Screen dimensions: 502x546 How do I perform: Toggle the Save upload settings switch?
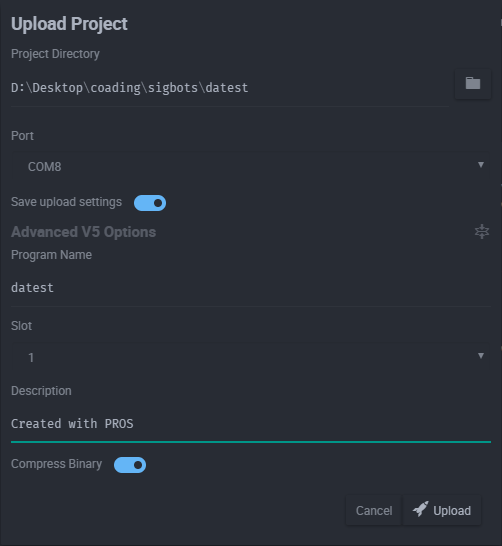(150, 203)
